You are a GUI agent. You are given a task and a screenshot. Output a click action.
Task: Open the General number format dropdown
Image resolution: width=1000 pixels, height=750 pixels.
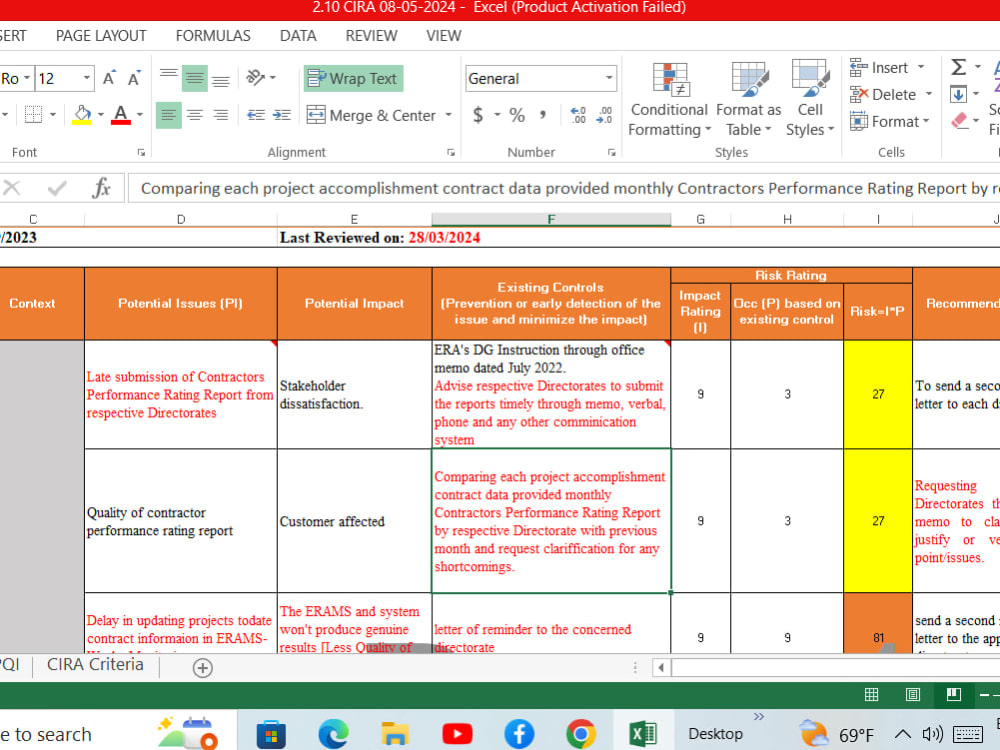609,78
